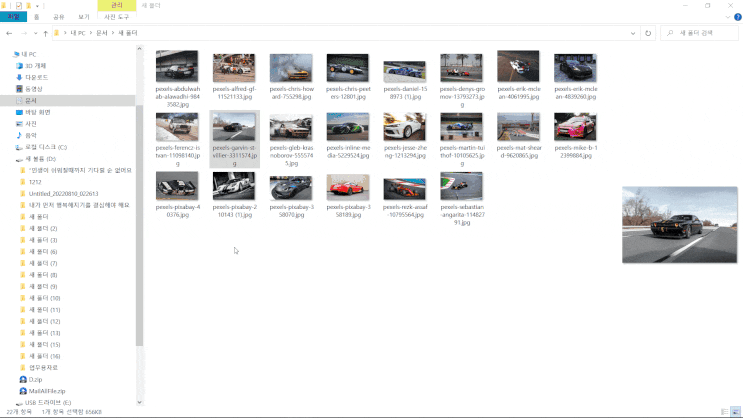Select 내 PC in the navigation tree
The width and height of the screenshot is (743, 418).
click(x=28, y=55)
